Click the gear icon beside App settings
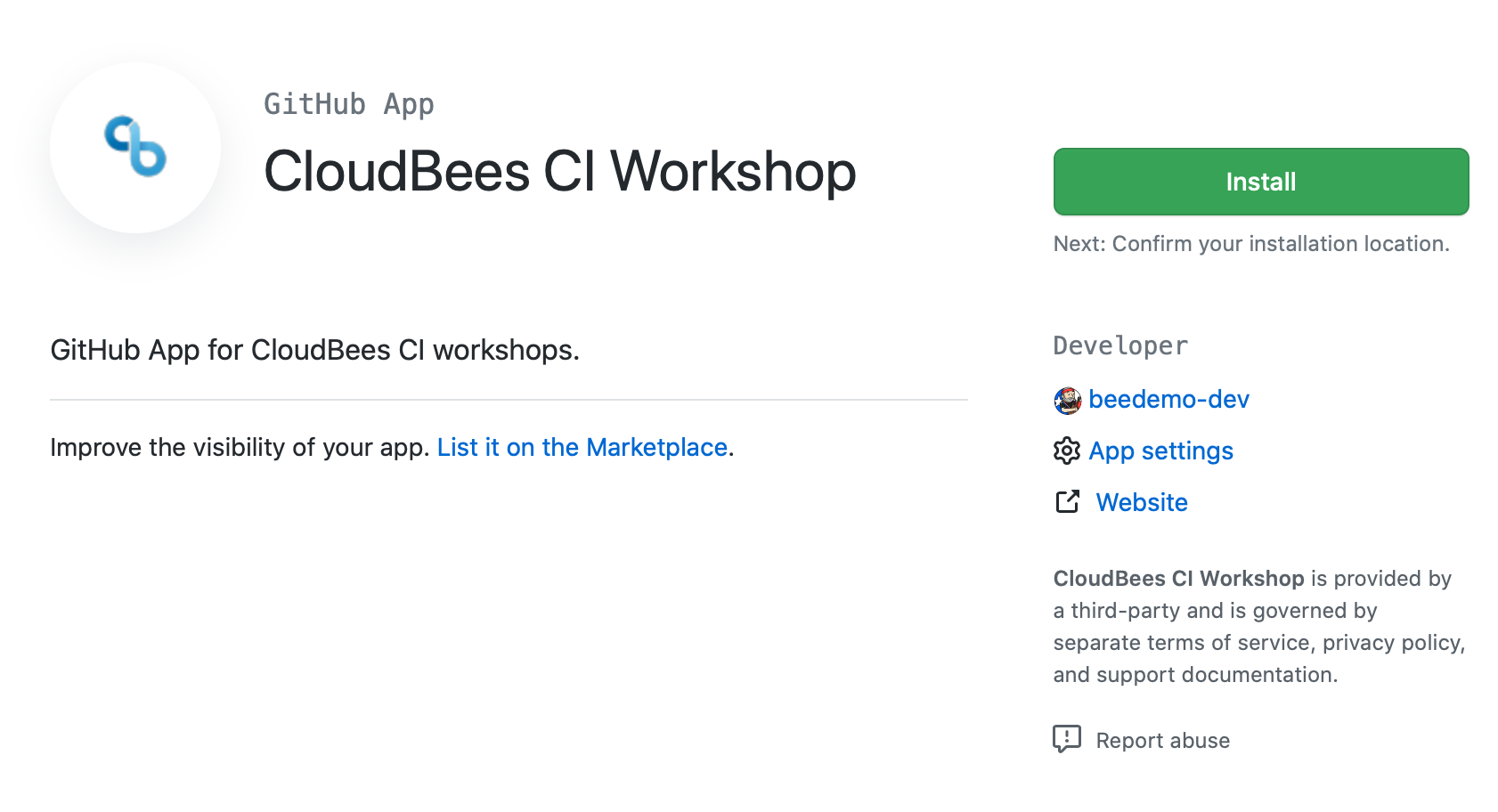Screen dimensions: 1498x812 1066,451
